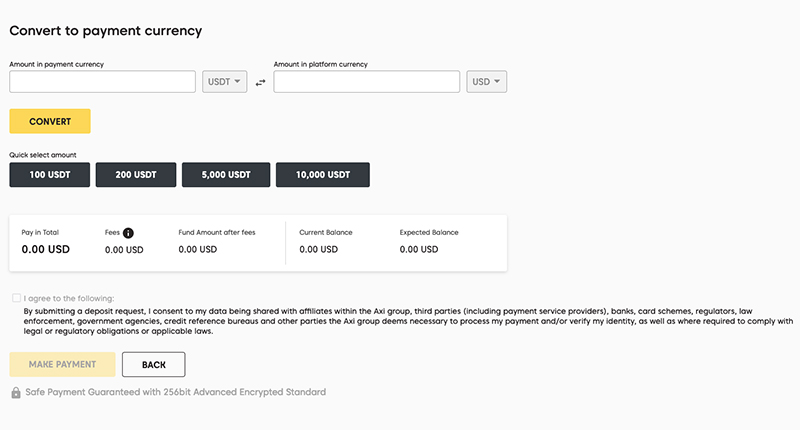The width and height of the screenshot is (800, 430).
Task: Open the USDT payment currency dropdown
Action: pyautogui.click(x=224, y=82)
